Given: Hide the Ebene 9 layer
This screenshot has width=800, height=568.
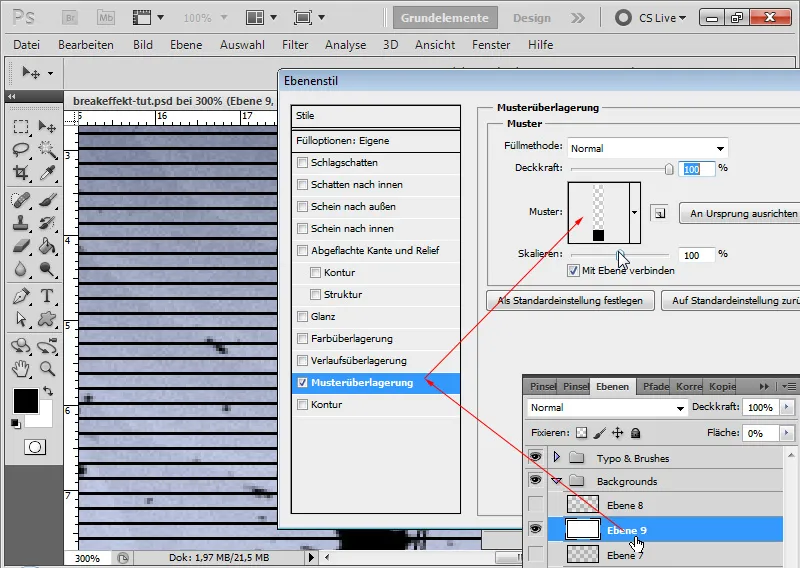Looking at the screenshot, I should (x=535, y=529).
